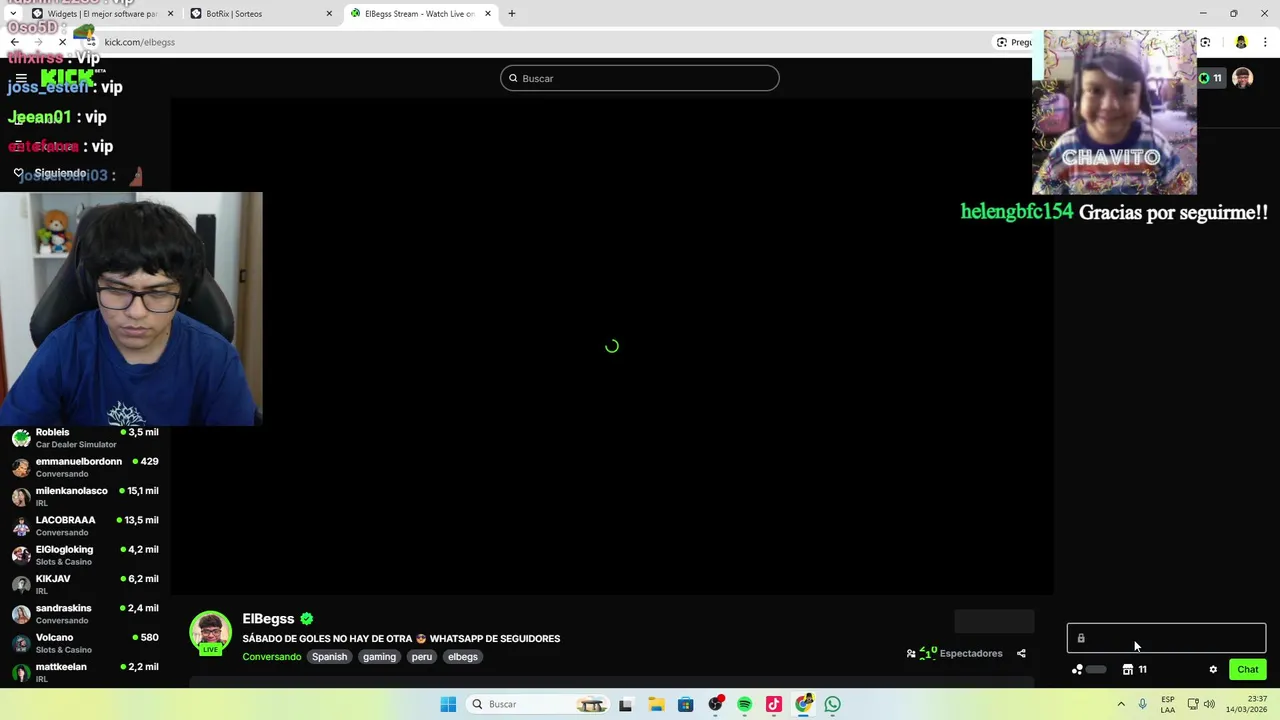Open chat settings gear icon

pos(1213,670)
